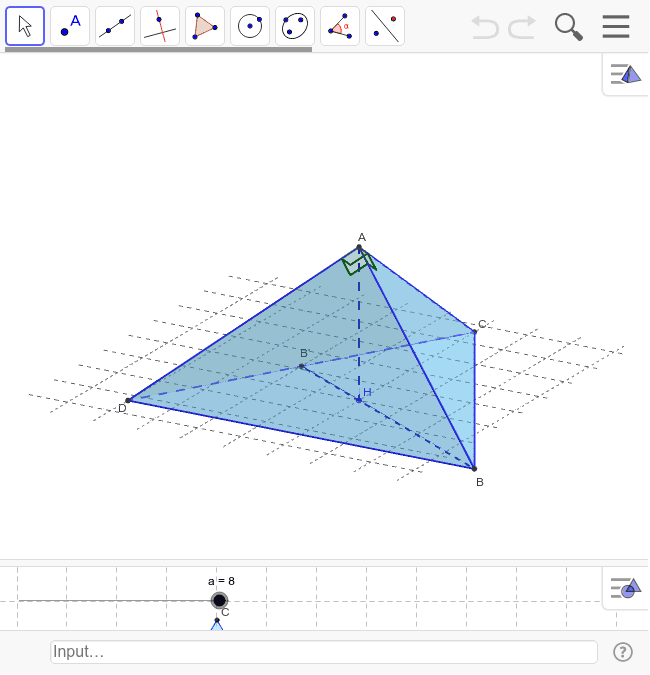Click the Undo arrow
This screenshot has height=675, width=650.
coord(485,27)
